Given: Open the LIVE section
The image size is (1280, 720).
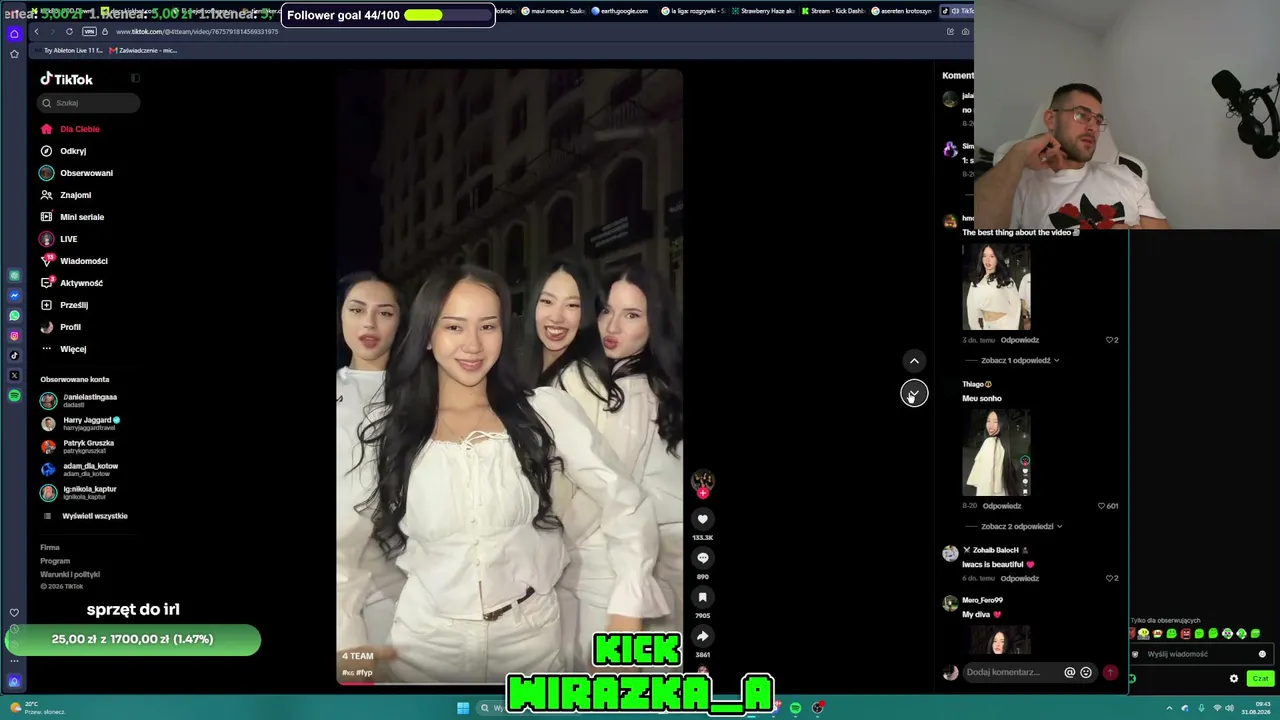Looking at the screenshot, I should click(x=58, y=239).
